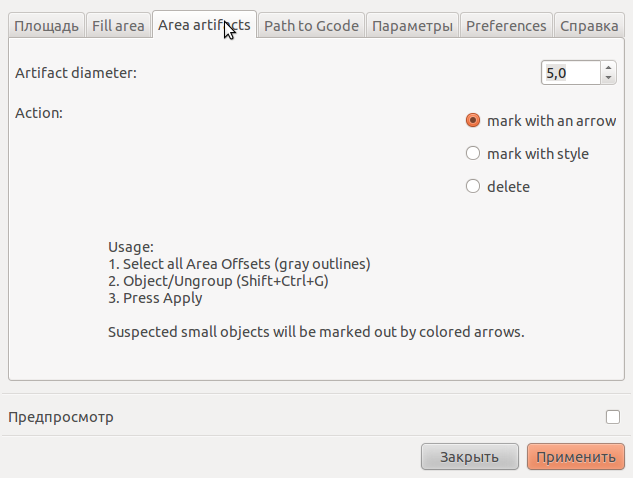Open the Fill area tab
The width and height of the screenshot is (633, 478).
point(118,25)
